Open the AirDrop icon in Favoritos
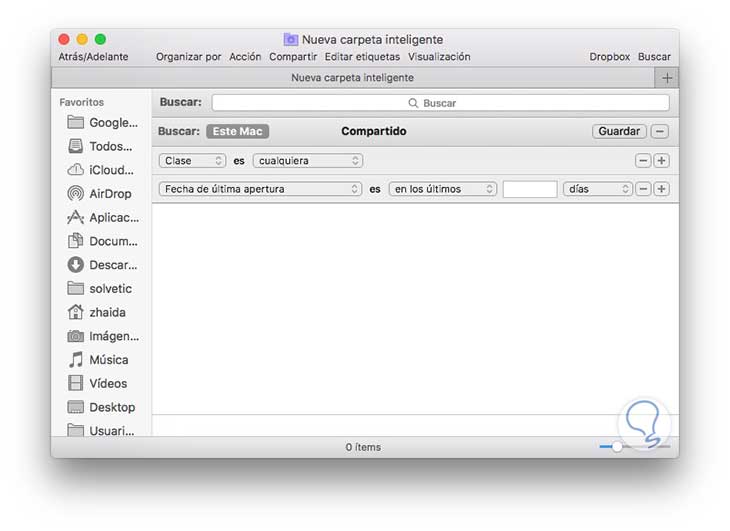 click(75, 194)
